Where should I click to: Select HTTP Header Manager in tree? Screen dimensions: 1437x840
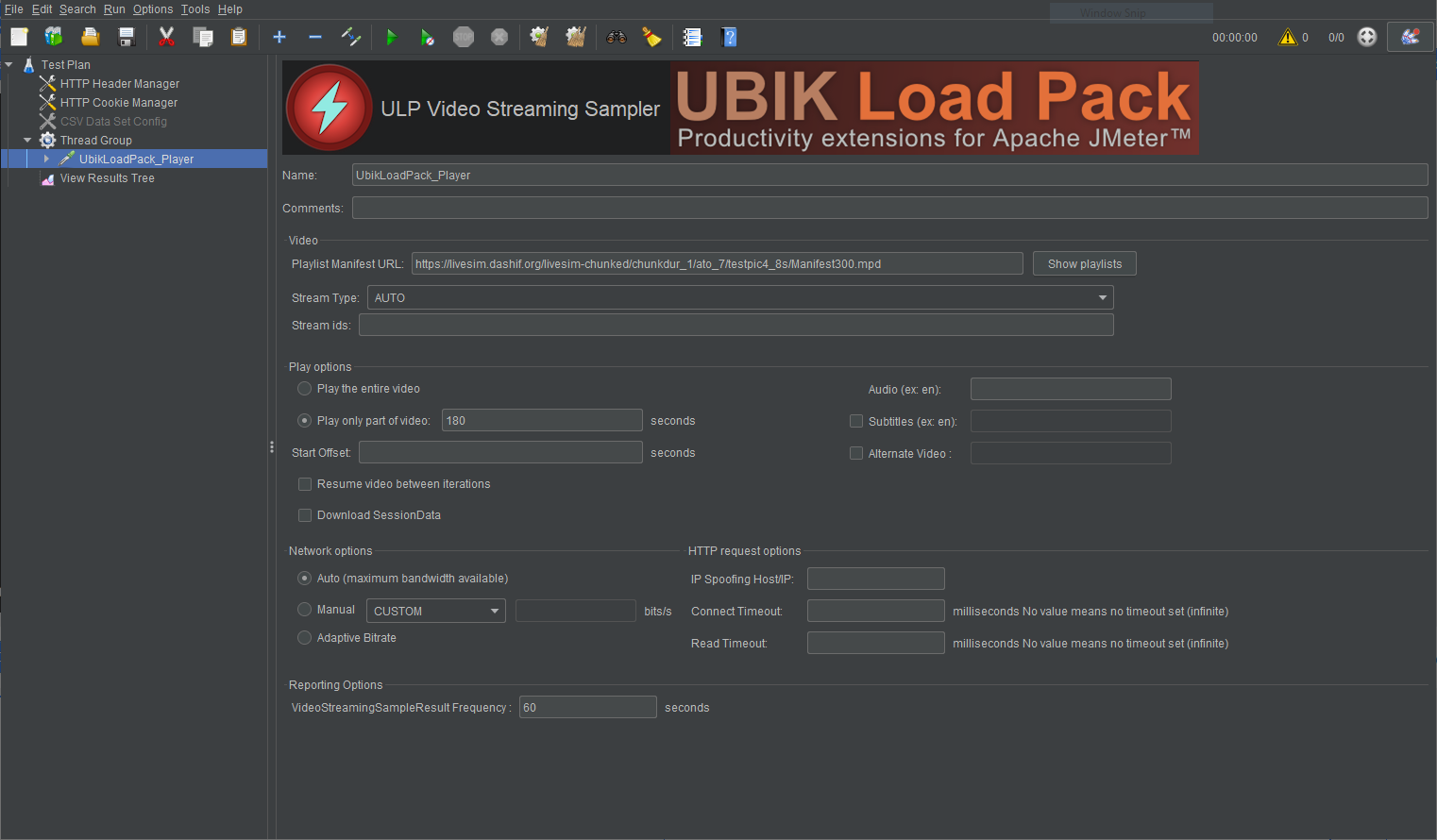(120, 84)
